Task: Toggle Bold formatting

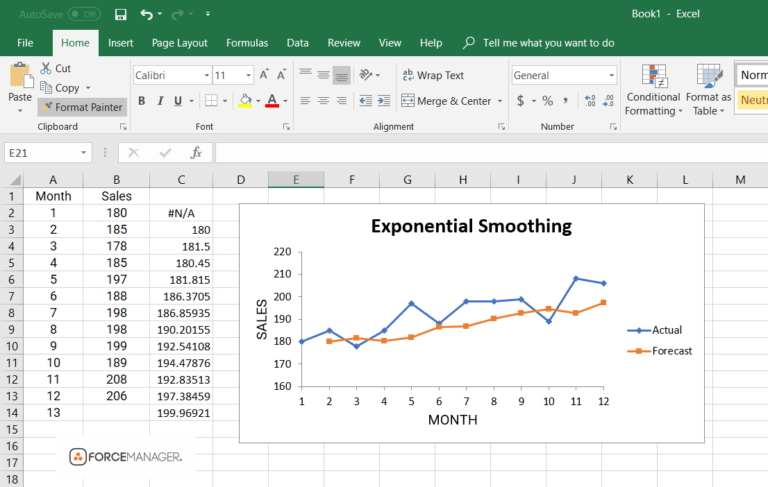Action: [142, 101]
